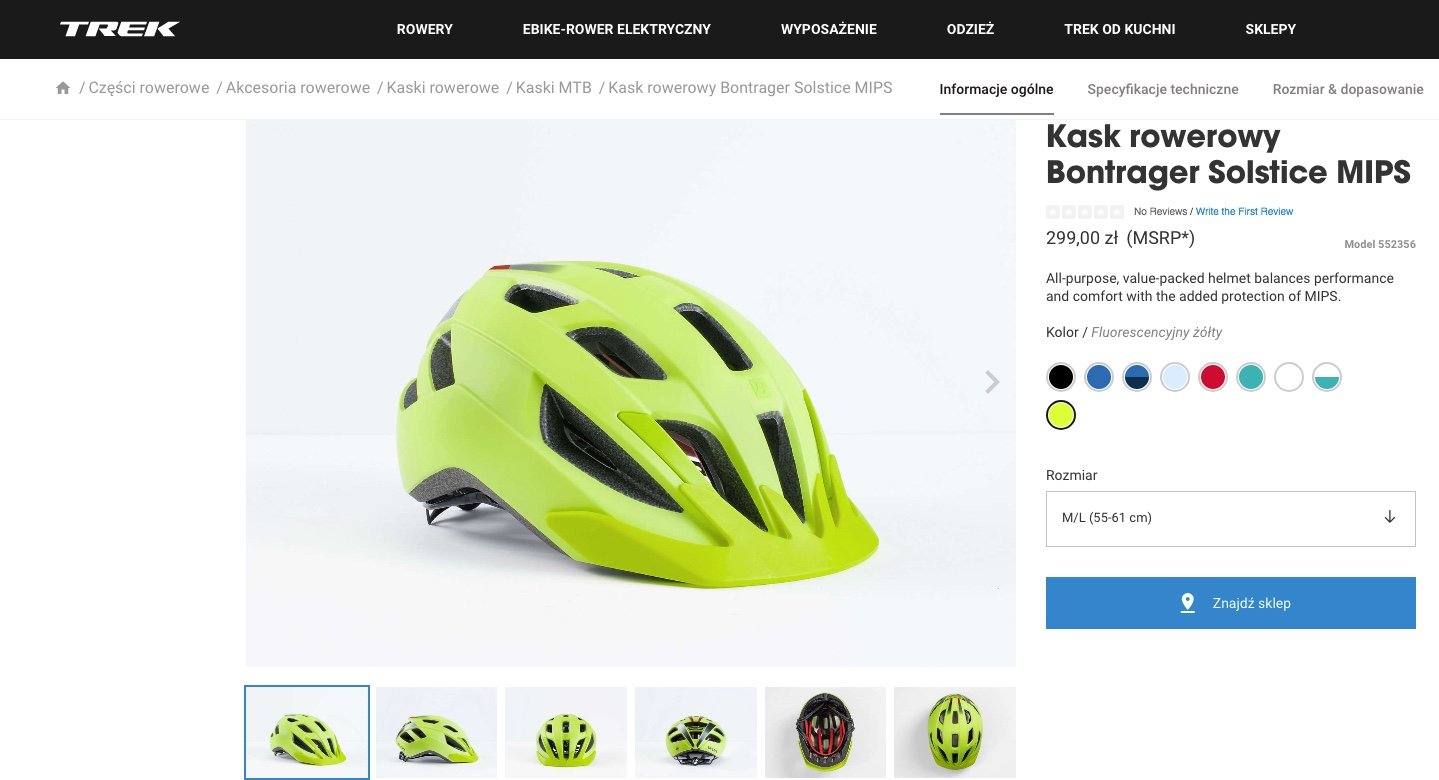Switch to Specyfikacje techniczne tab
The width and height of the screenshot is (1439, 780).
1163,89
